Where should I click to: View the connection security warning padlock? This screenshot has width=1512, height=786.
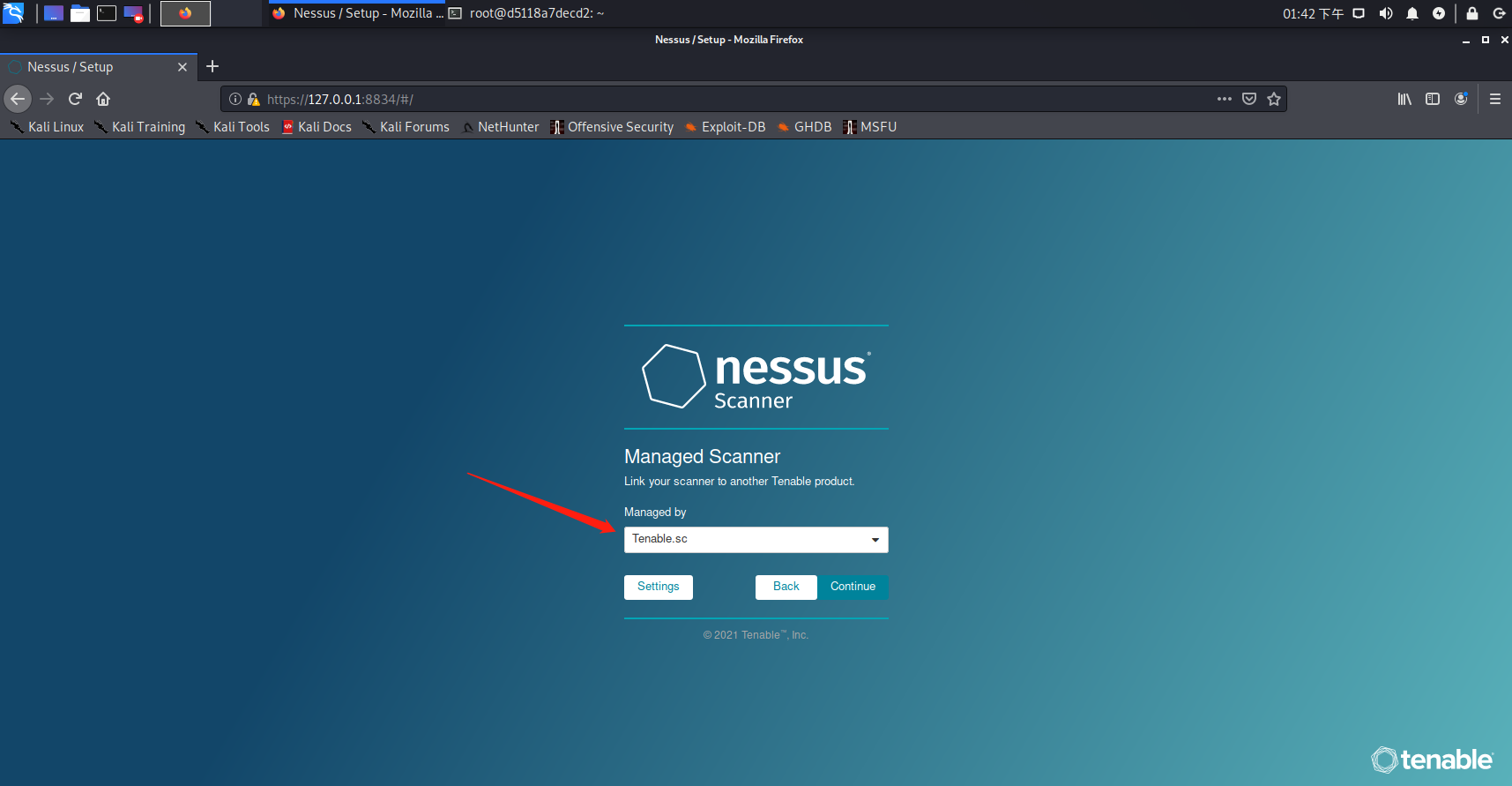254,99
